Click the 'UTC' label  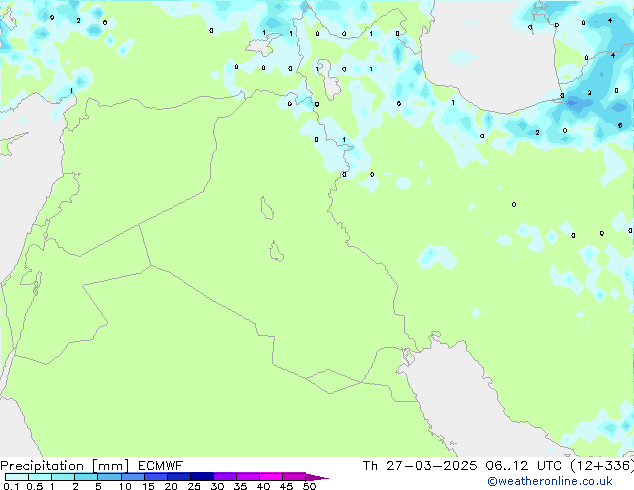click(549, 466)
